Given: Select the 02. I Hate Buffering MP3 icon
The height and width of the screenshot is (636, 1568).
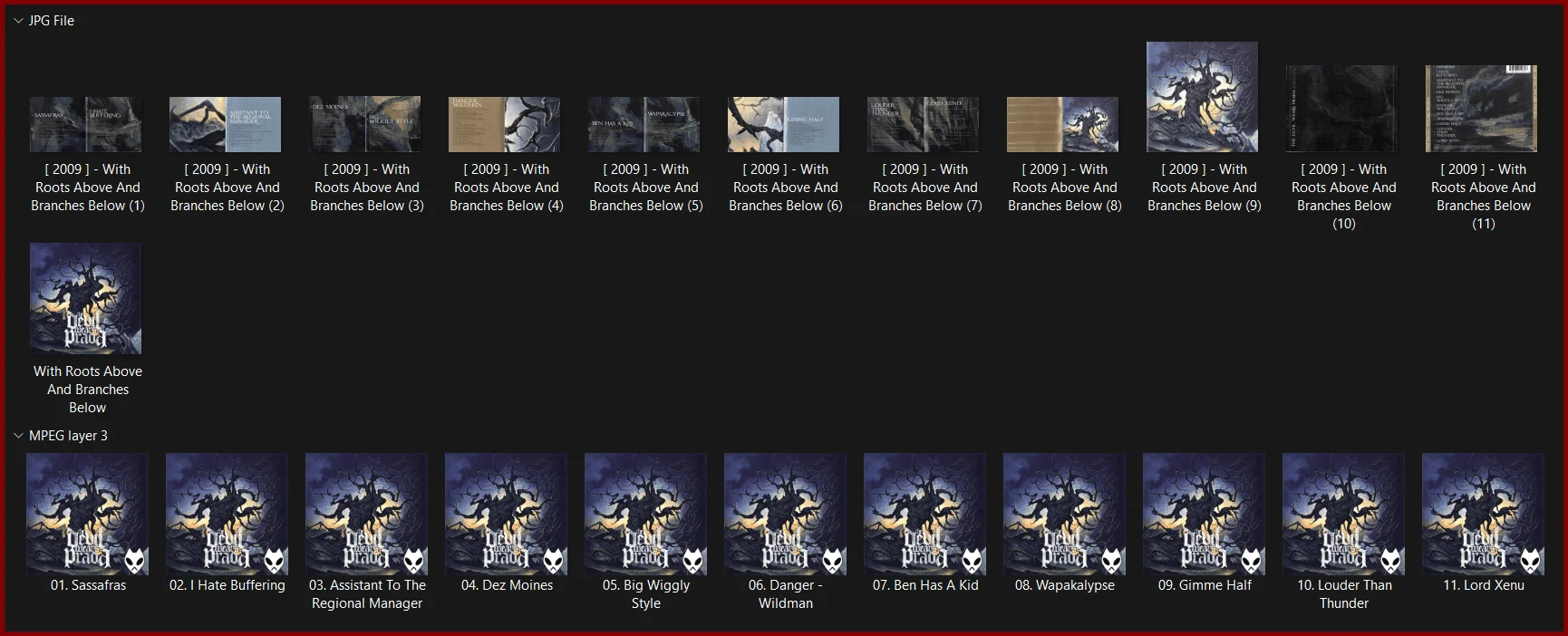Looking at the screenshot, I should 227,515.
